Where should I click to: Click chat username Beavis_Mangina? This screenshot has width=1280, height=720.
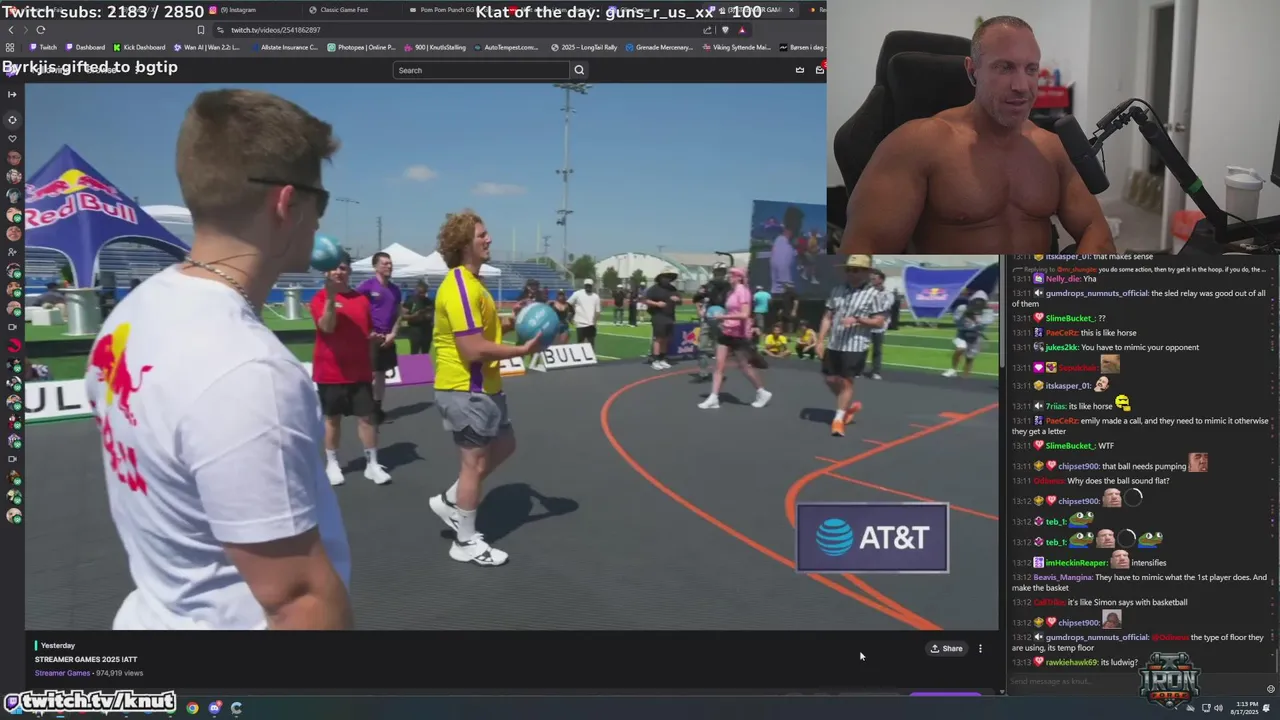tap(1062, 577)
